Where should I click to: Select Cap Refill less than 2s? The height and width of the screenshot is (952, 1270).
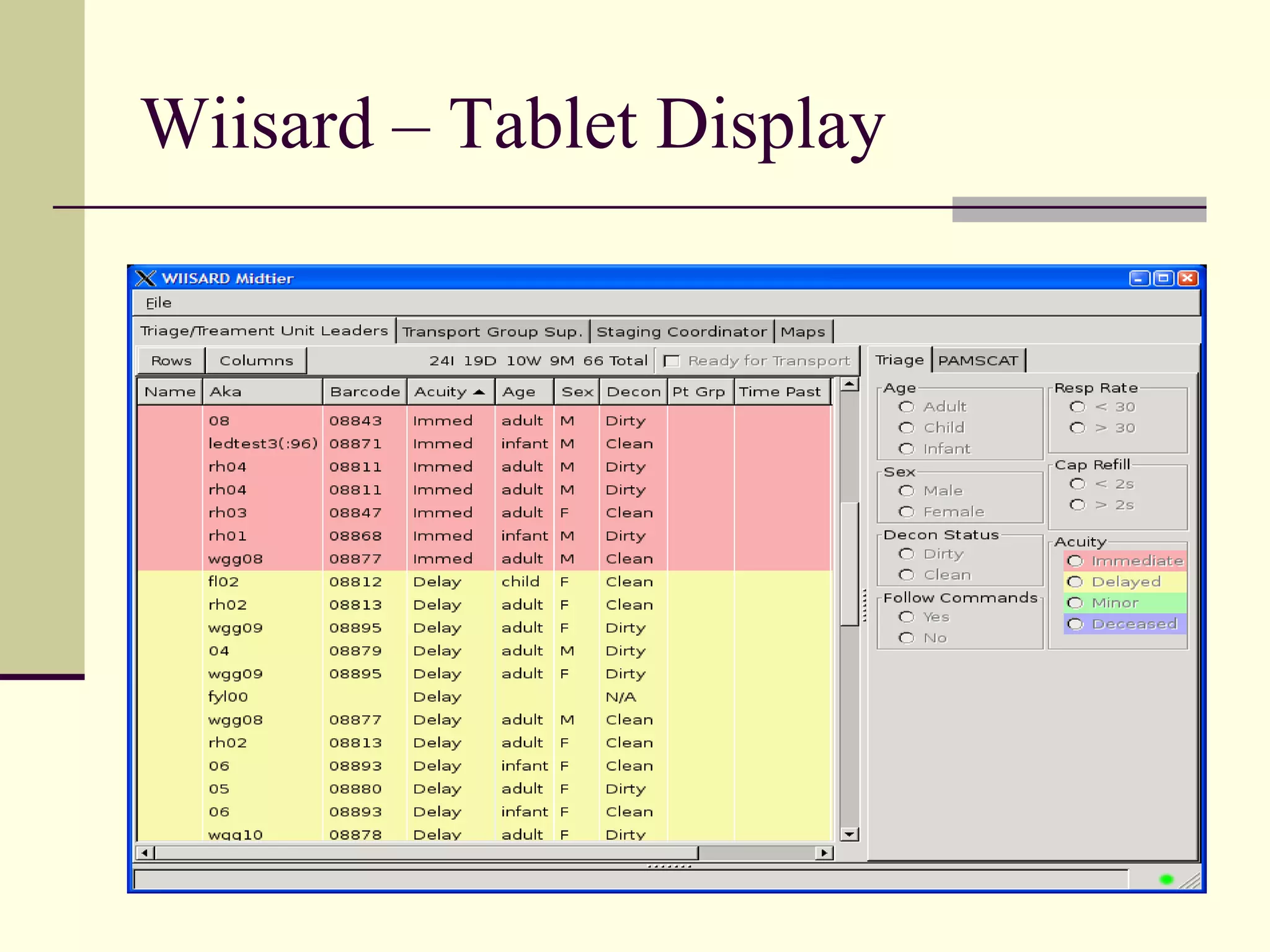[1078, 484]
